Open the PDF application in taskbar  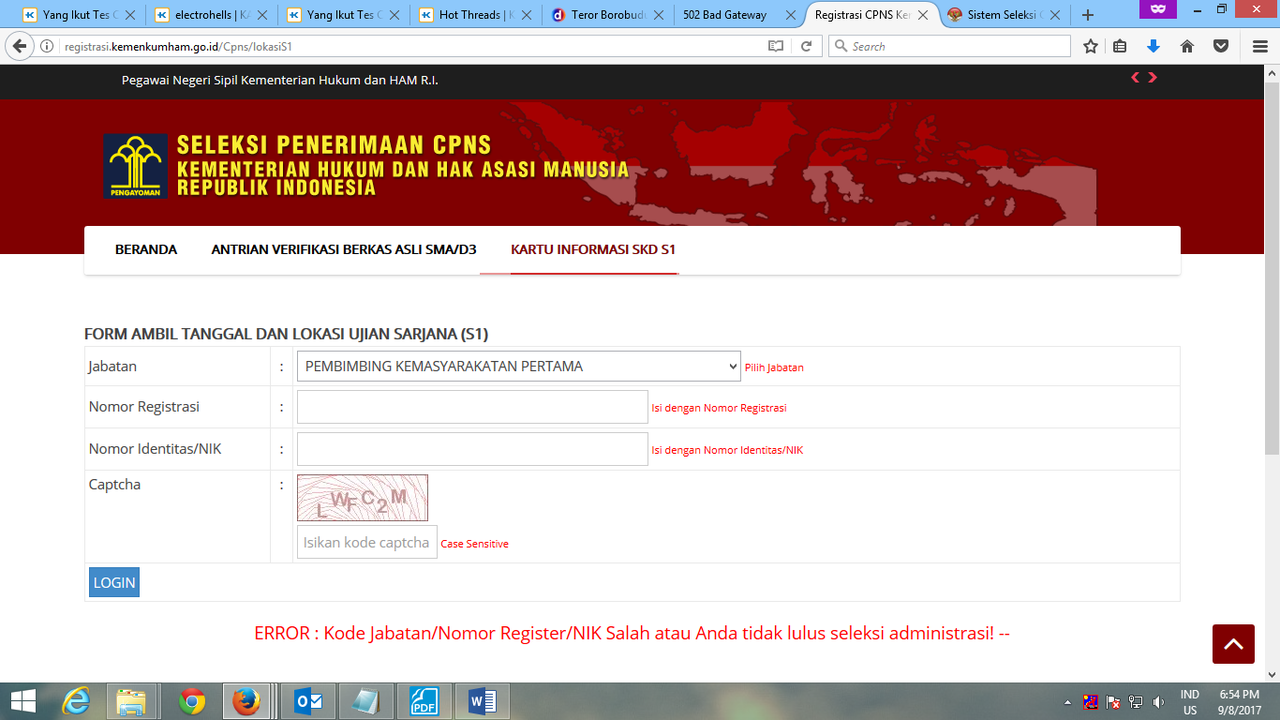425,701
